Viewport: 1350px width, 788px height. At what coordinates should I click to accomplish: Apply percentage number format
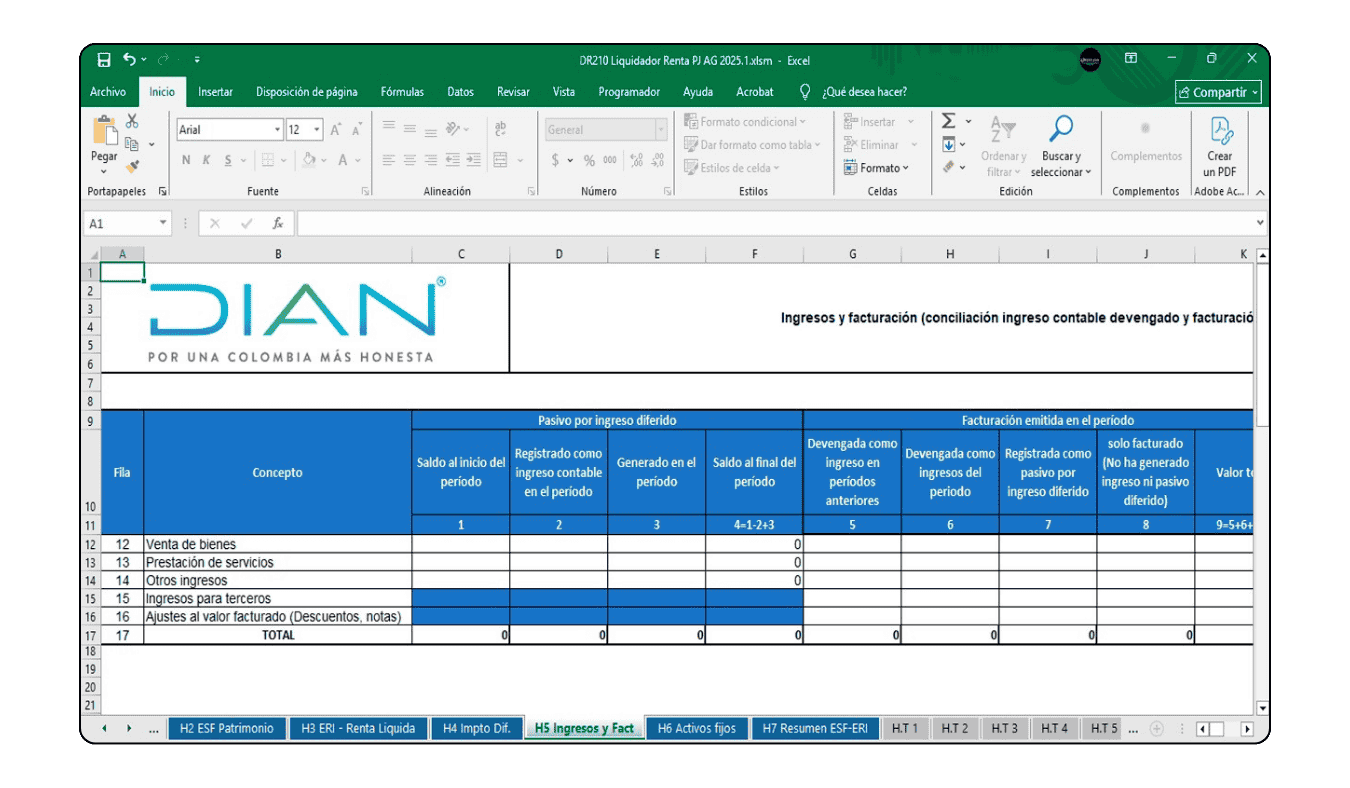tap(588, 159)
